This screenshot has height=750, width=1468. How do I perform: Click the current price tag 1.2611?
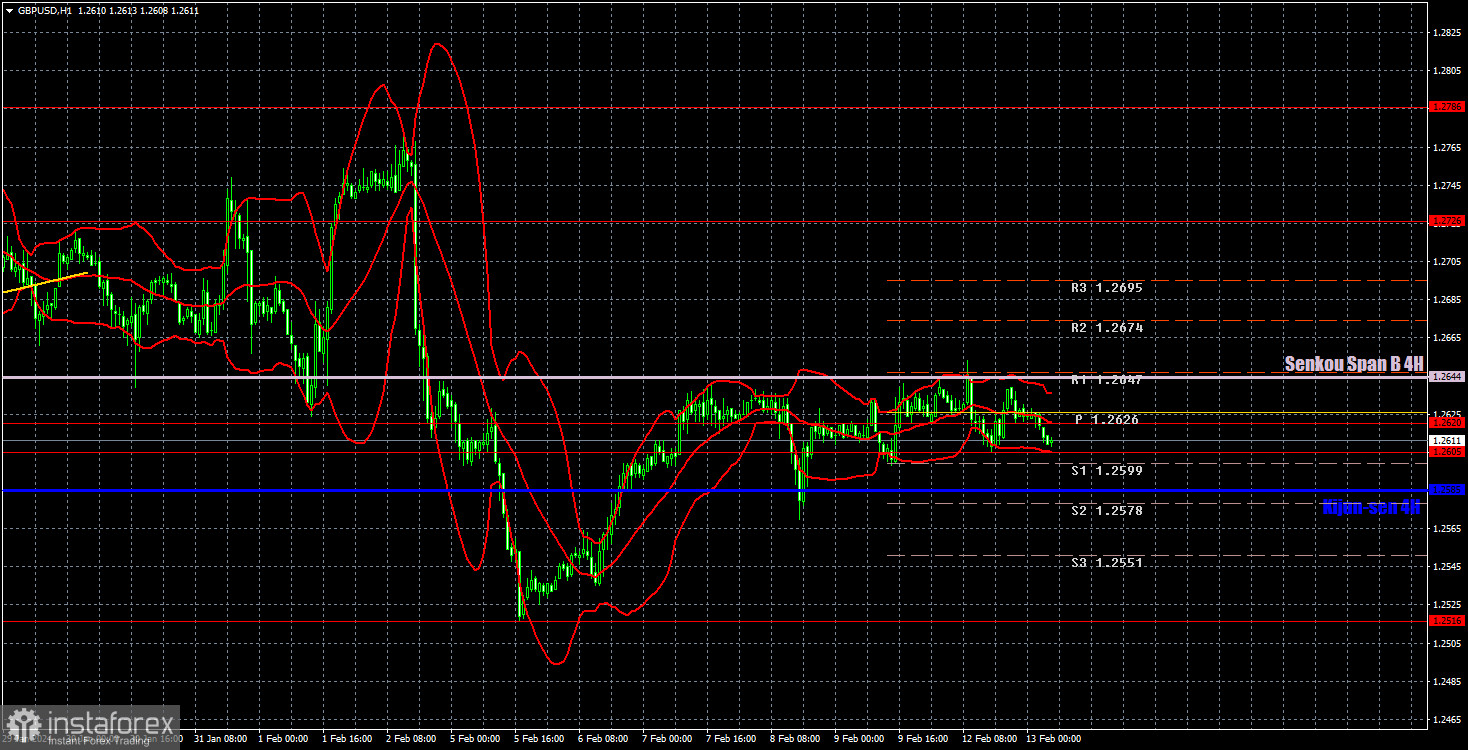[x=1447, y=440]
